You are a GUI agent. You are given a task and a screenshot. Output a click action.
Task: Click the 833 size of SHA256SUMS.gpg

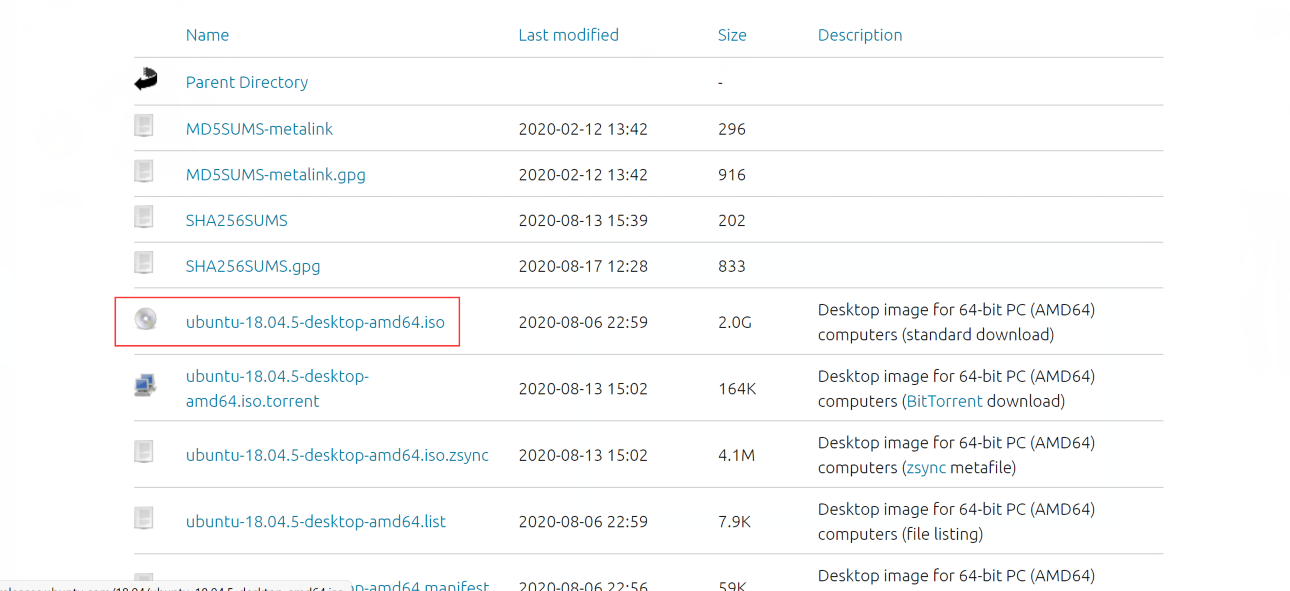pyautogui.click(x=732, y=266)
